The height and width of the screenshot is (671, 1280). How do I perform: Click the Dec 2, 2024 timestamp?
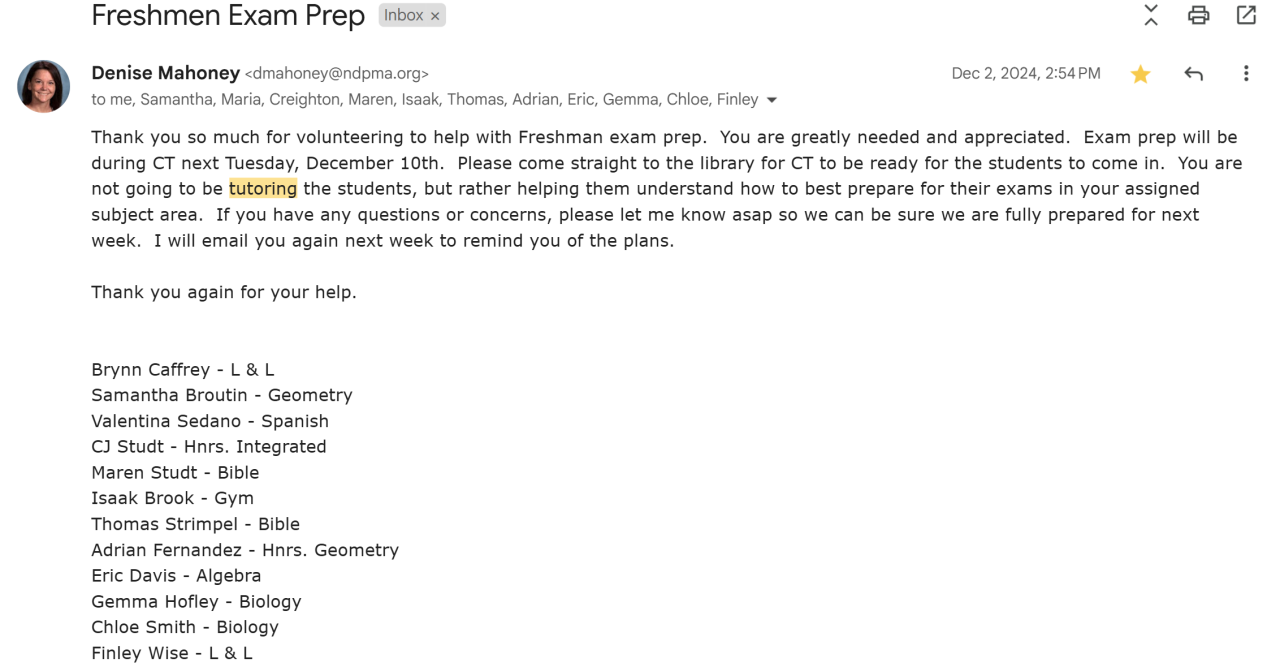1026,74
